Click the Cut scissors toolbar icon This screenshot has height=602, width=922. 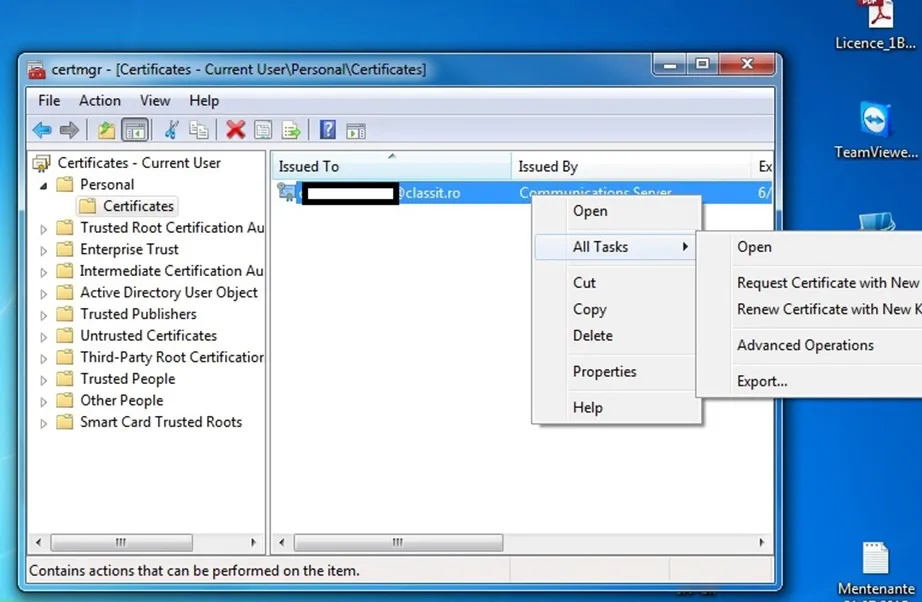coord(171,130)
